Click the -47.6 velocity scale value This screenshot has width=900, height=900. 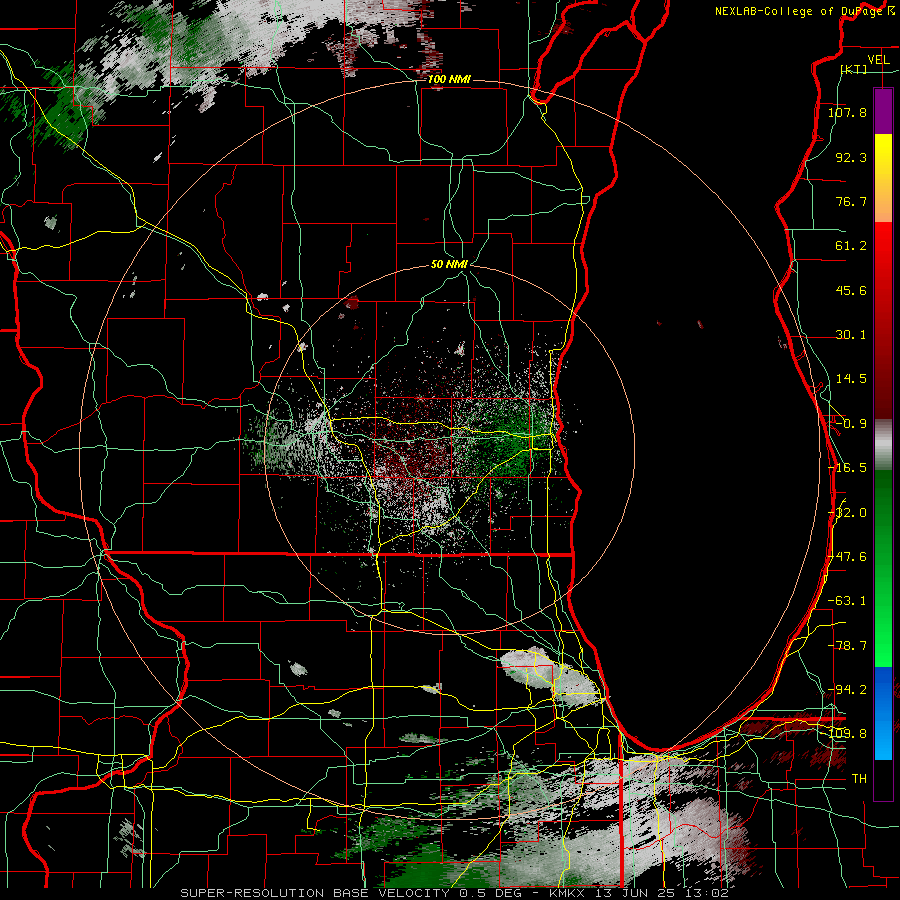[x=847, y=557]
